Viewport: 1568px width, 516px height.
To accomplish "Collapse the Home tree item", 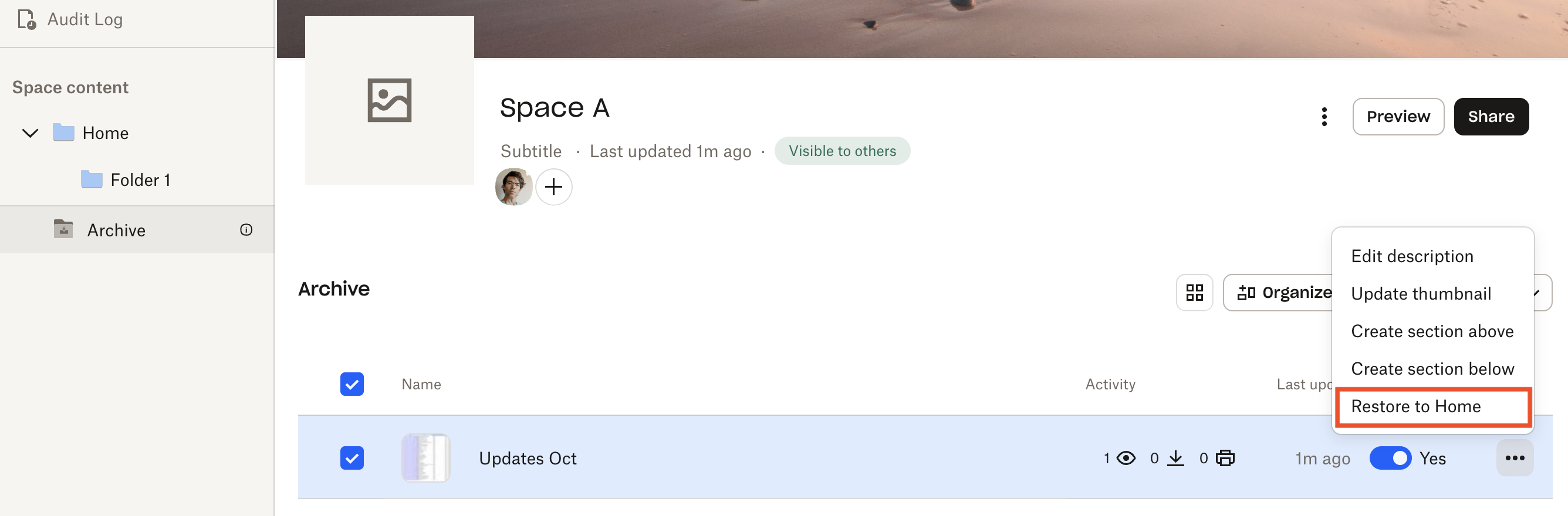I will tap(29, 133).
